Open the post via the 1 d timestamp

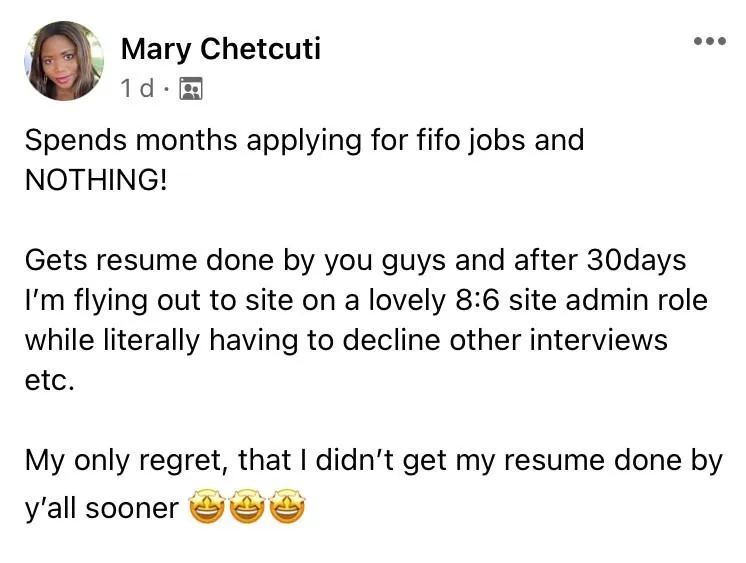coord(136,89)
